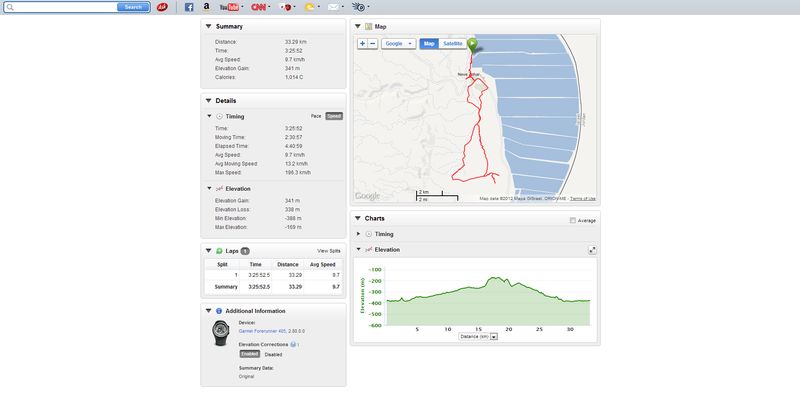The image size is (800, 394).
Task: Click the green start marker on map
Action: [473, 45]
